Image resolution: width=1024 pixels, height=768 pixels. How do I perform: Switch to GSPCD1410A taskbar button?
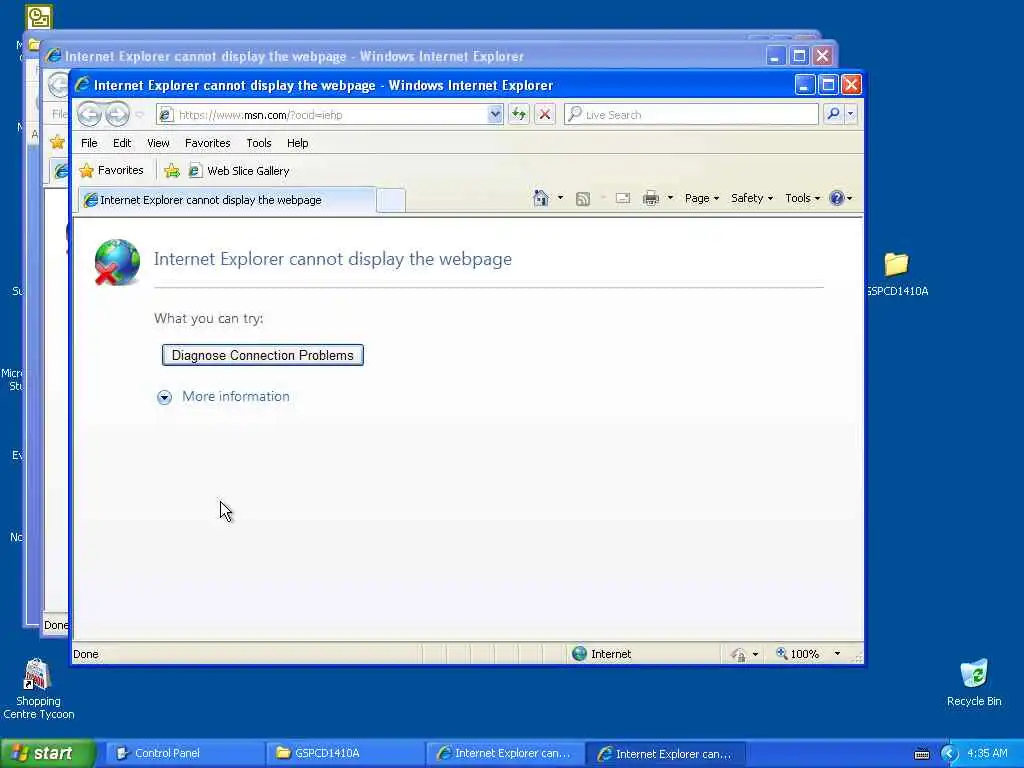(345, 754)
